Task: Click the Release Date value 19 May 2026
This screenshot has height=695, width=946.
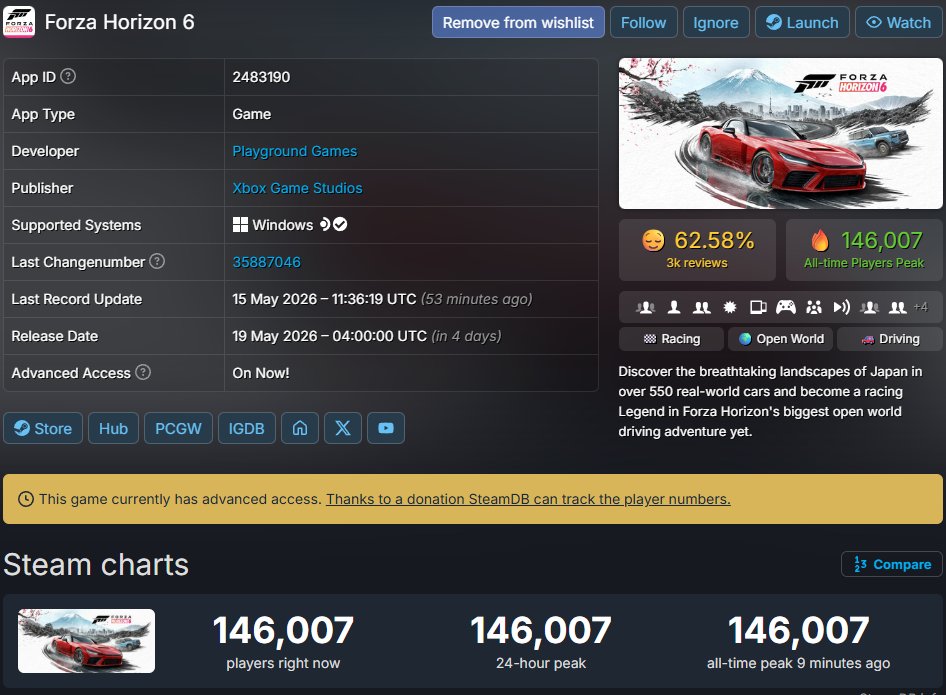Action: pyautogui.click(x=367, y=336)
